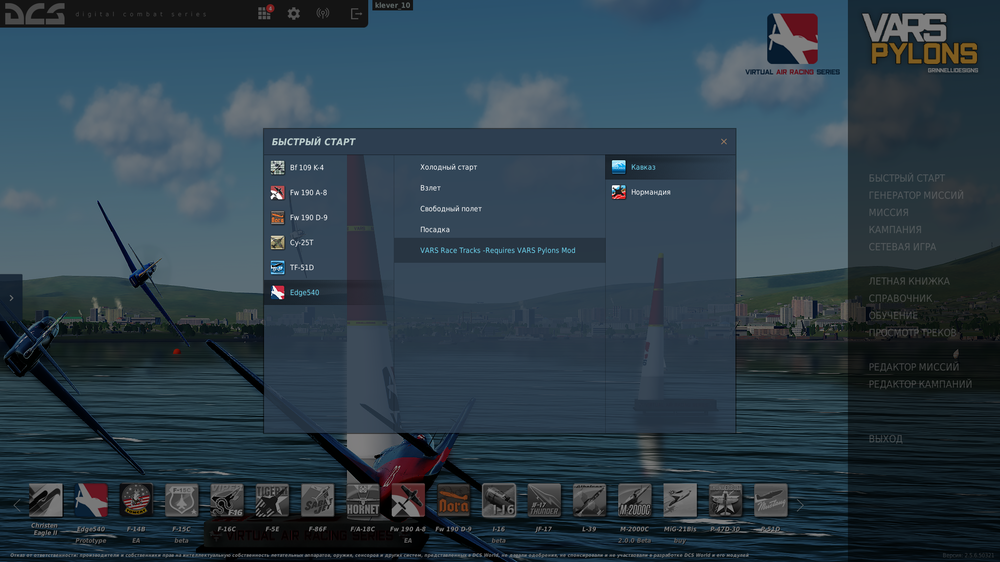The image size is (1000, 562).
Task: Select F-16C module icon
Action: tap(226, 500)
